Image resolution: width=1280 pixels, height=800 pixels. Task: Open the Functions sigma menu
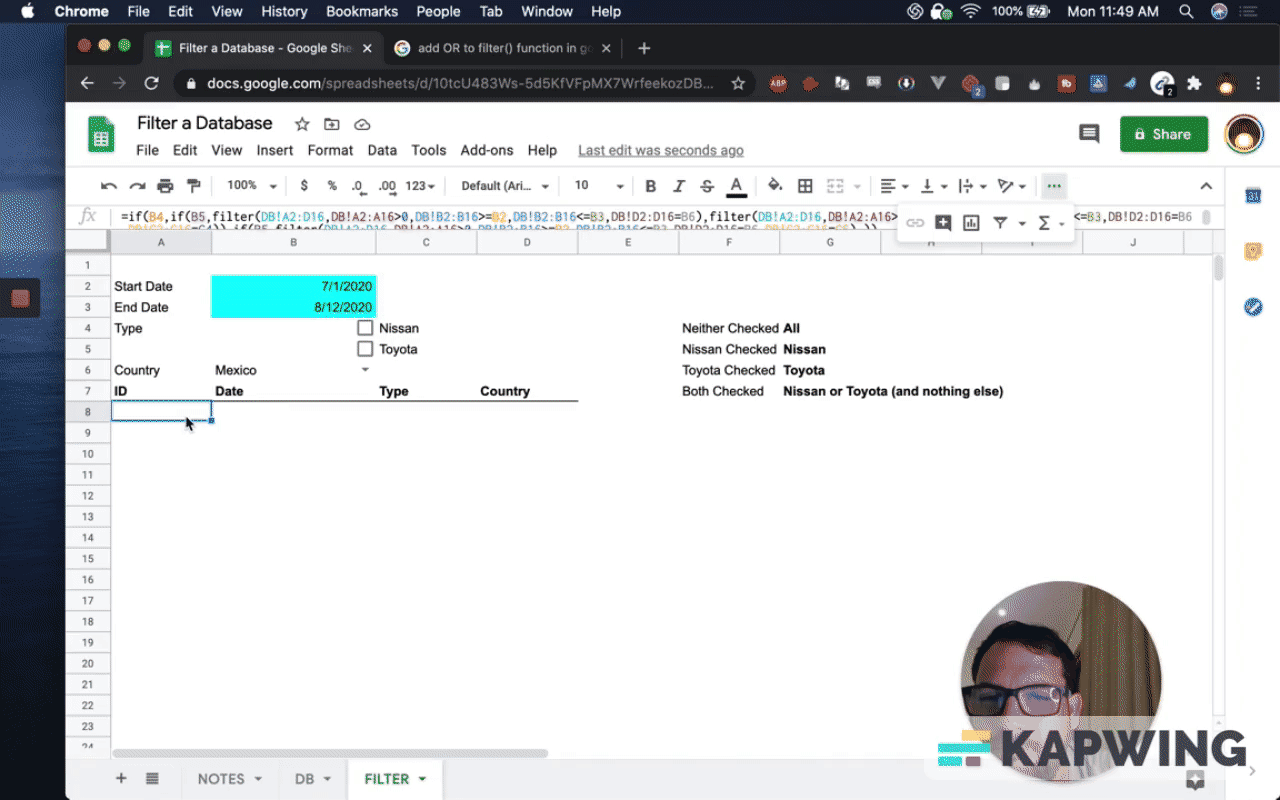[x=1044, y=223]
